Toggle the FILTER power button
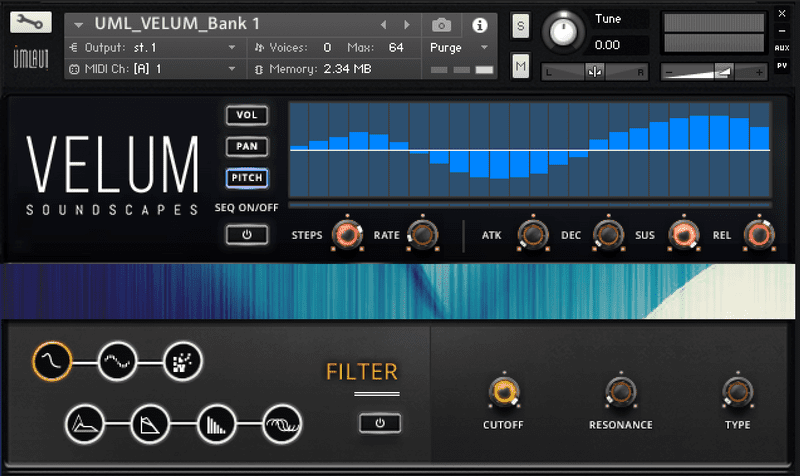The width and height of the screenshot is (800, 476). (x=380, y=423)
